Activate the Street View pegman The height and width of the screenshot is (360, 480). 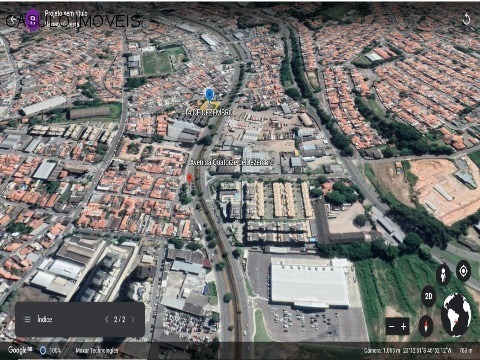443,275
